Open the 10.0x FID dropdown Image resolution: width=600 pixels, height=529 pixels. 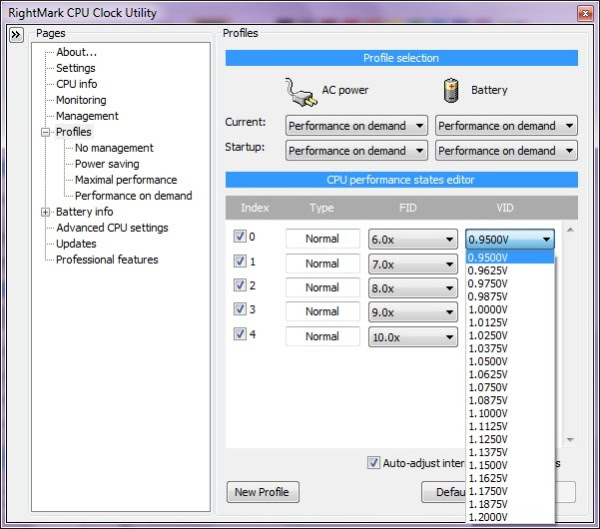point(413,337)
